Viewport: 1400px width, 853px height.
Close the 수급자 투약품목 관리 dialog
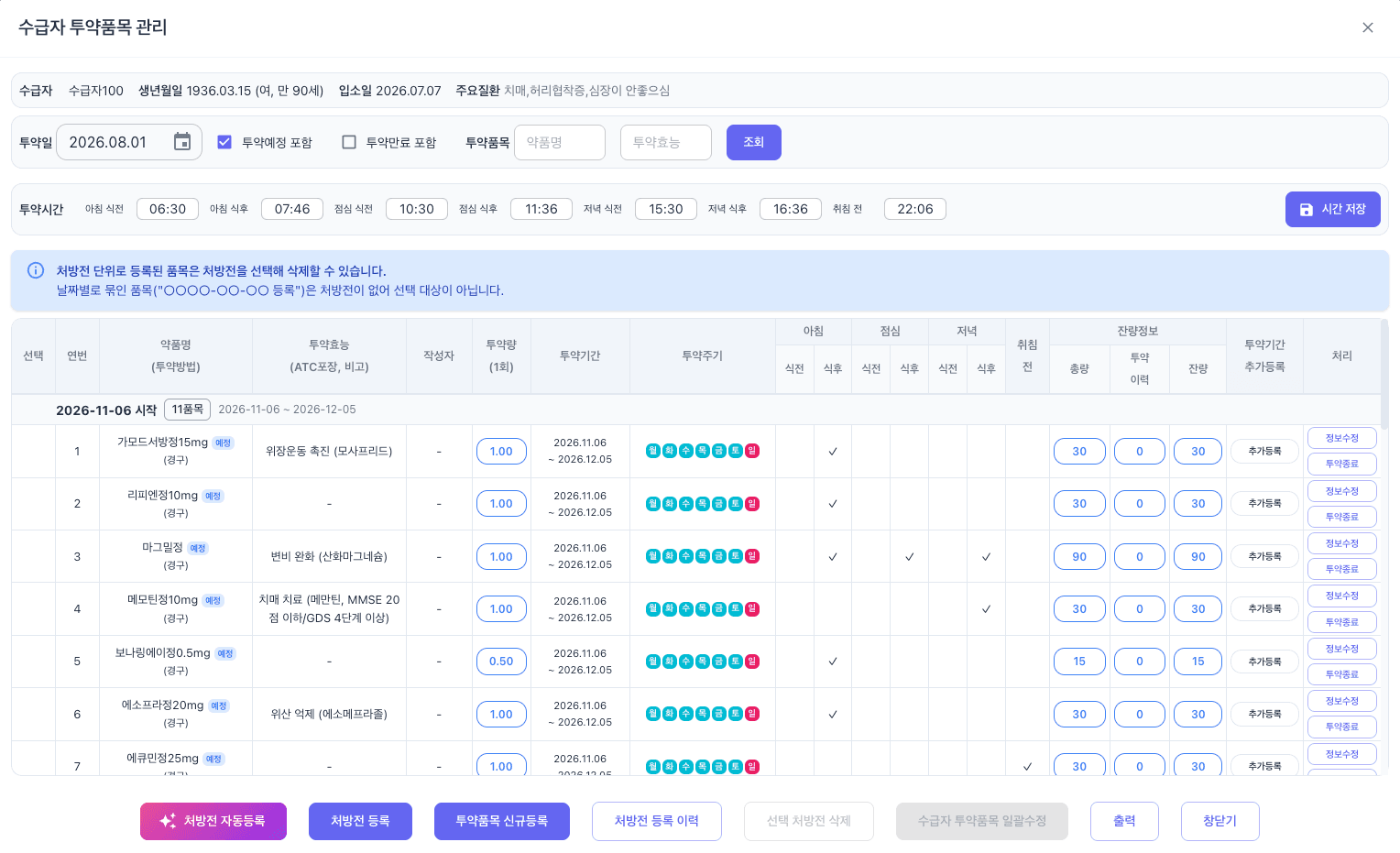pos(1368,27)
